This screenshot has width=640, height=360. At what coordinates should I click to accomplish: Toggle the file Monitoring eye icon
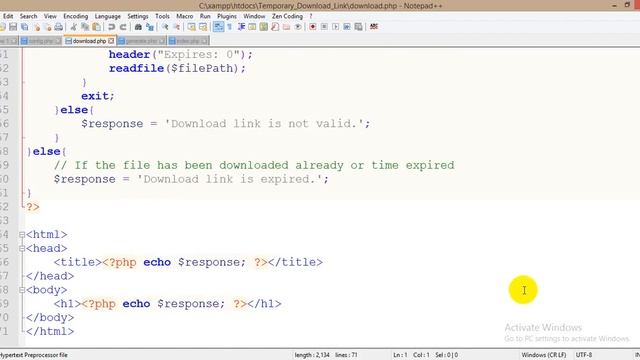click(x=298, y=27)
